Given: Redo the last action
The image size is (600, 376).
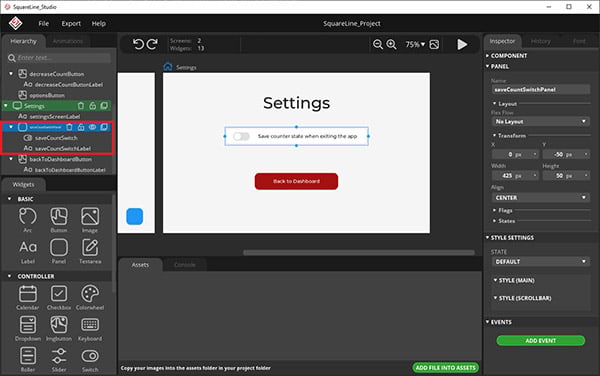Looking at the screenshot, I should [x=152, y=44].
